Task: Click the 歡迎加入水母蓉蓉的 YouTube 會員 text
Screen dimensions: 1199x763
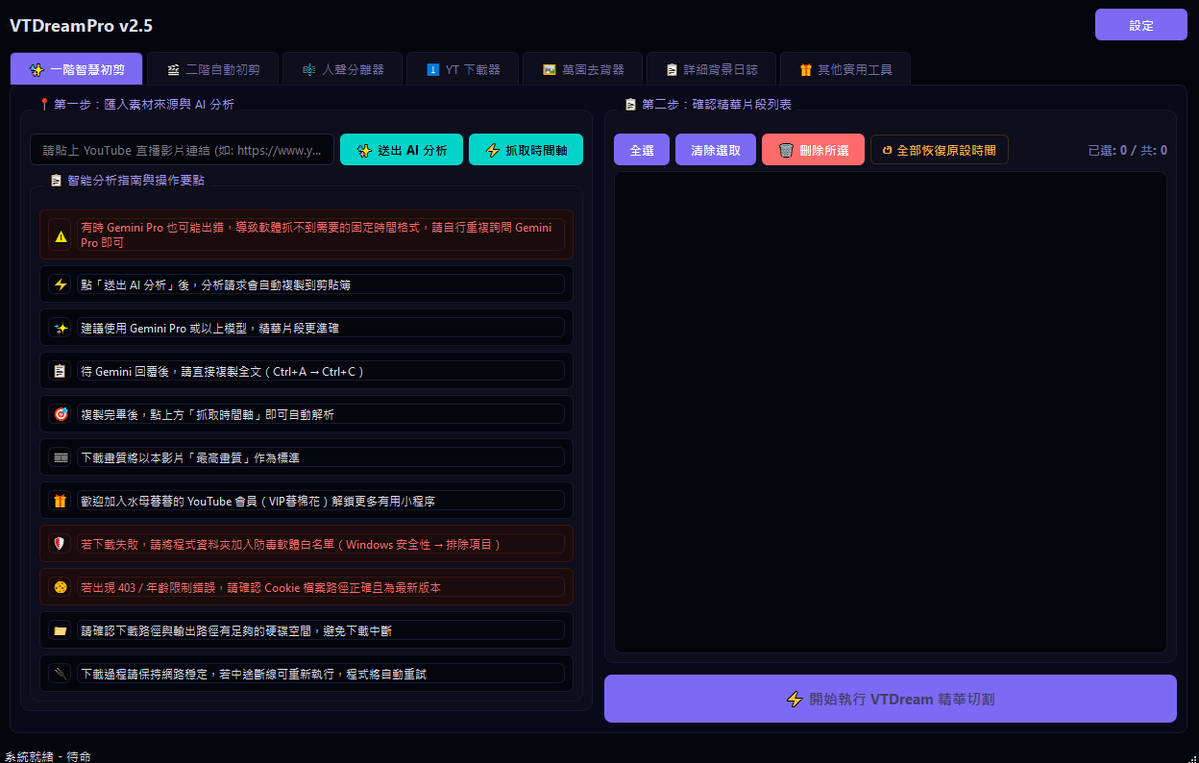Action: pyautogui.click(x=258, y=501)
